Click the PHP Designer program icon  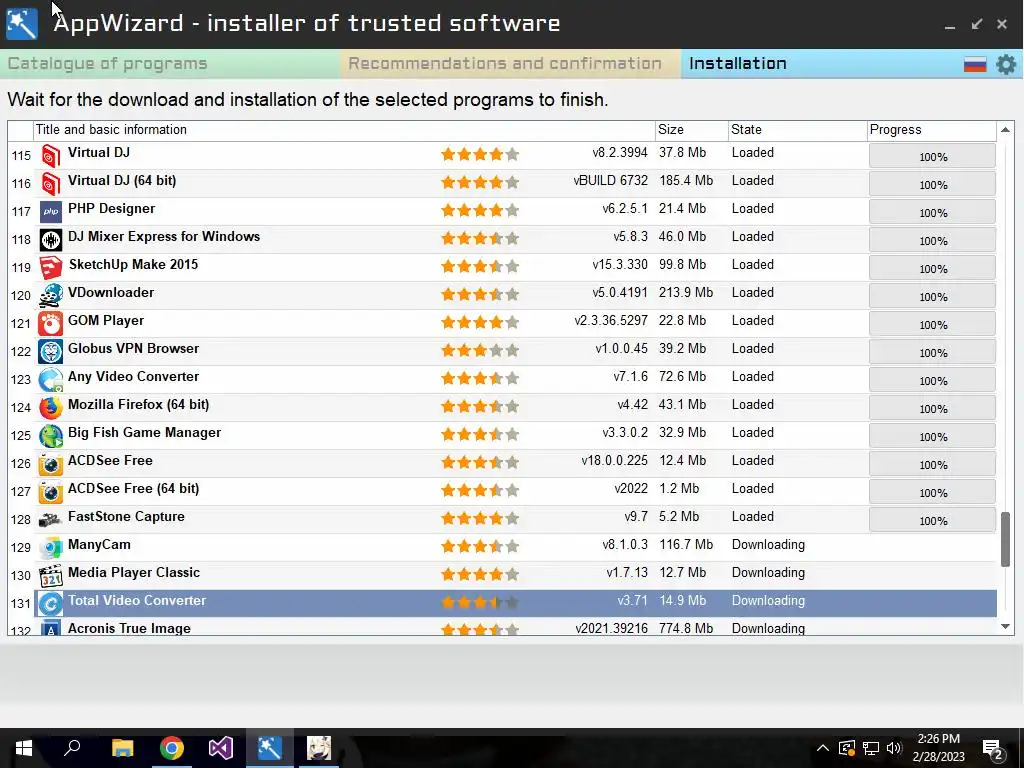coord(50,212)
